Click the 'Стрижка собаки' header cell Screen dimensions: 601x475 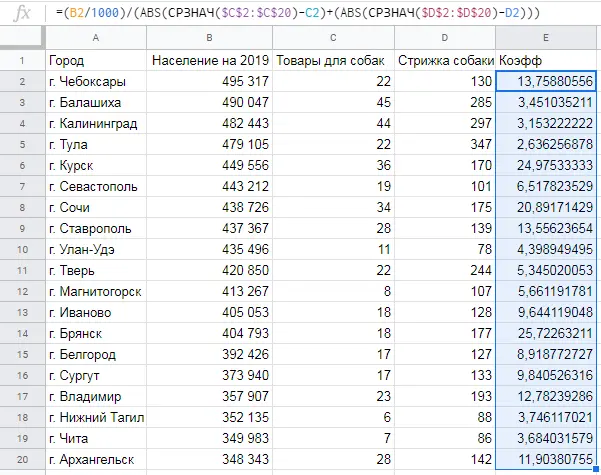pos(444,61)
